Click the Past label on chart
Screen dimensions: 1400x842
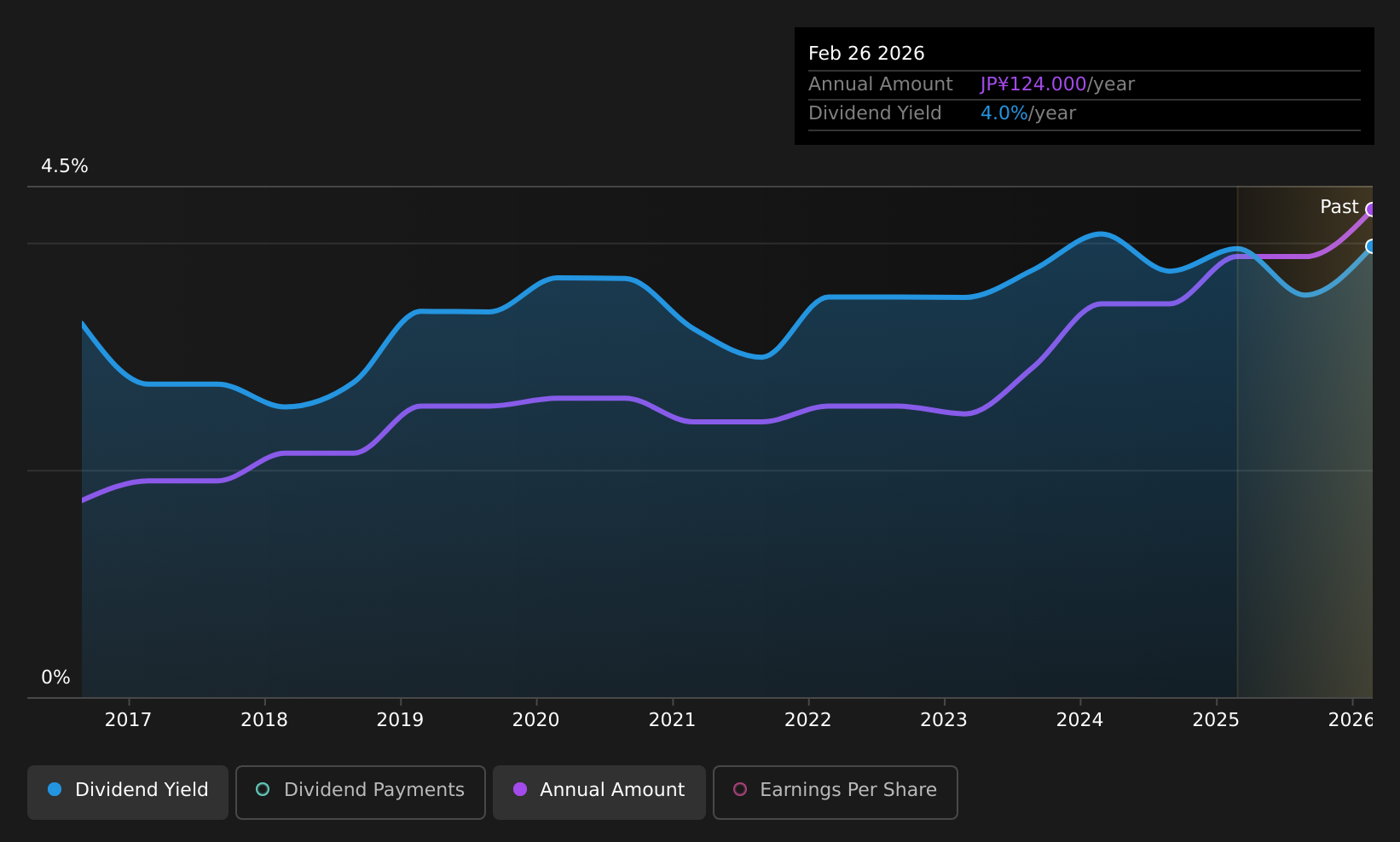pyautogui.click(x=1339, y=207)
